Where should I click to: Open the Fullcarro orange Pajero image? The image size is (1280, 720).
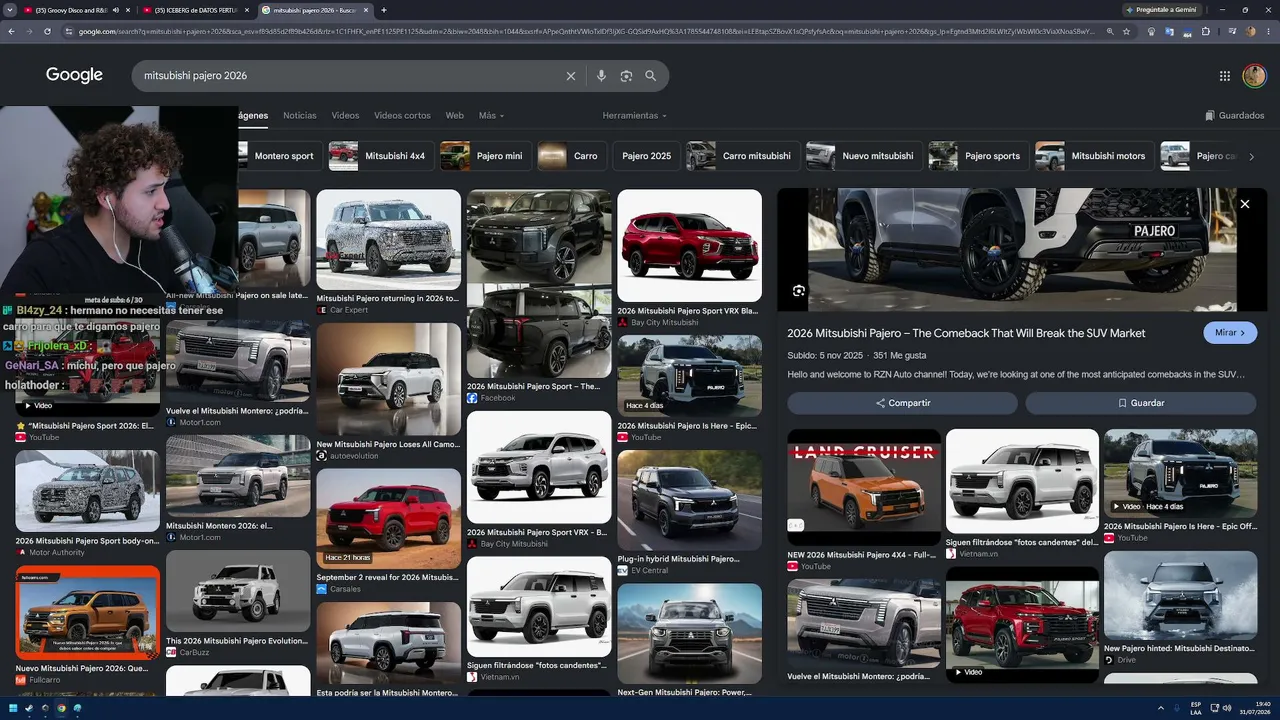[x=87, y=613]
